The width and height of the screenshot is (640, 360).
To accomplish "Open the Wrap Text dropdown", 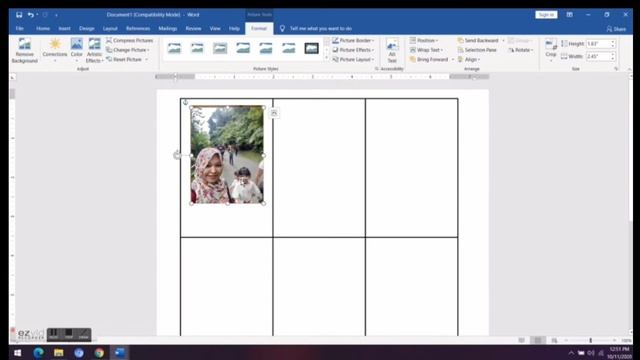I will (426, 50).
